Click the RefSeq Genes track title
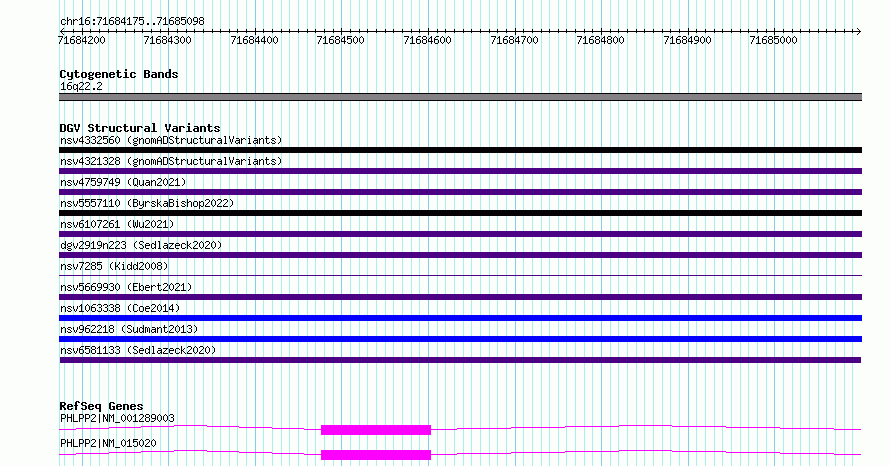 tap(101, 406)
